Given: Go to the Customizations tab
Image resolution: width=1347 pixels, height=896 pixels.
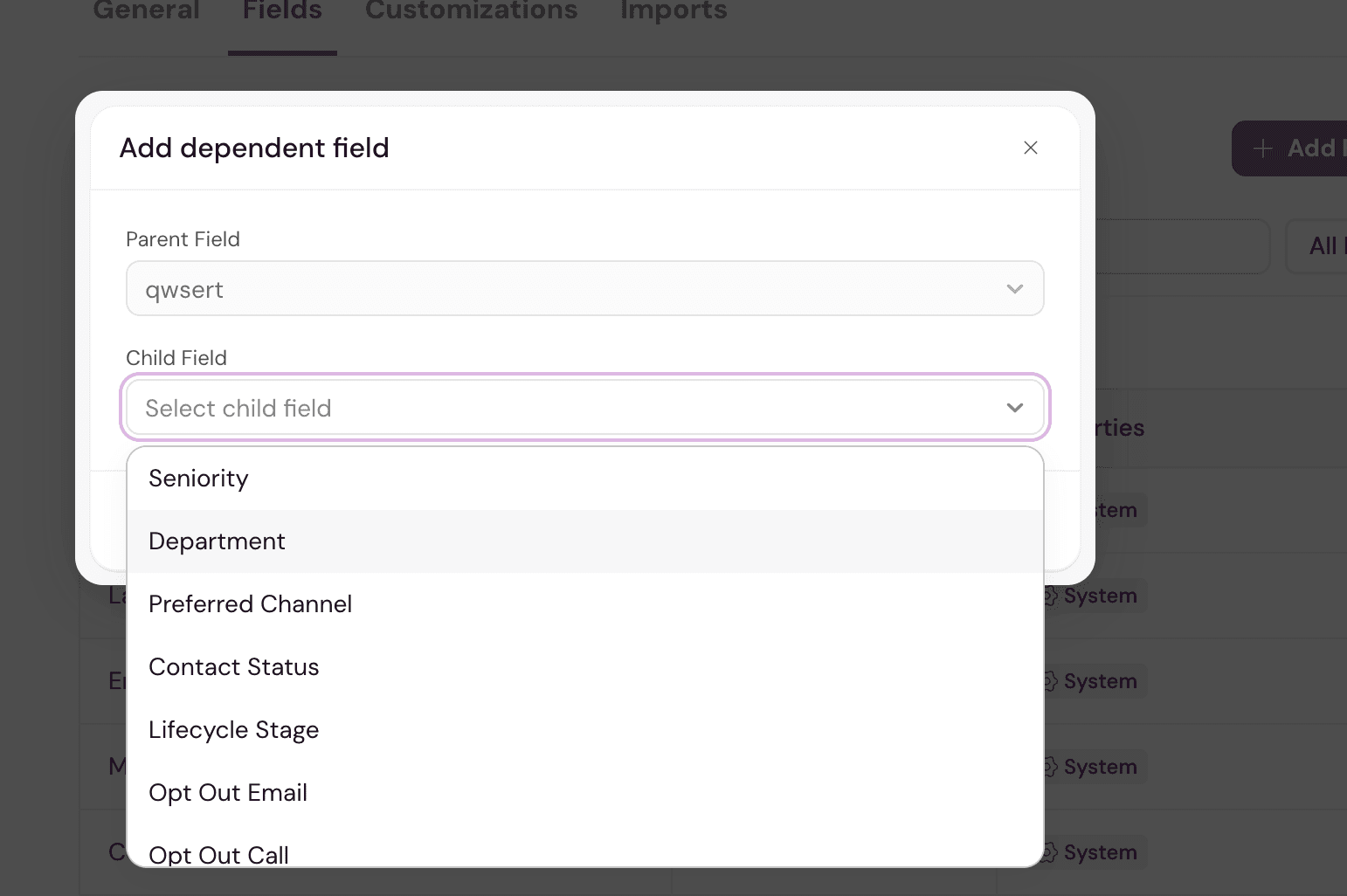Looking at the screenshot, I should (472, 11).
